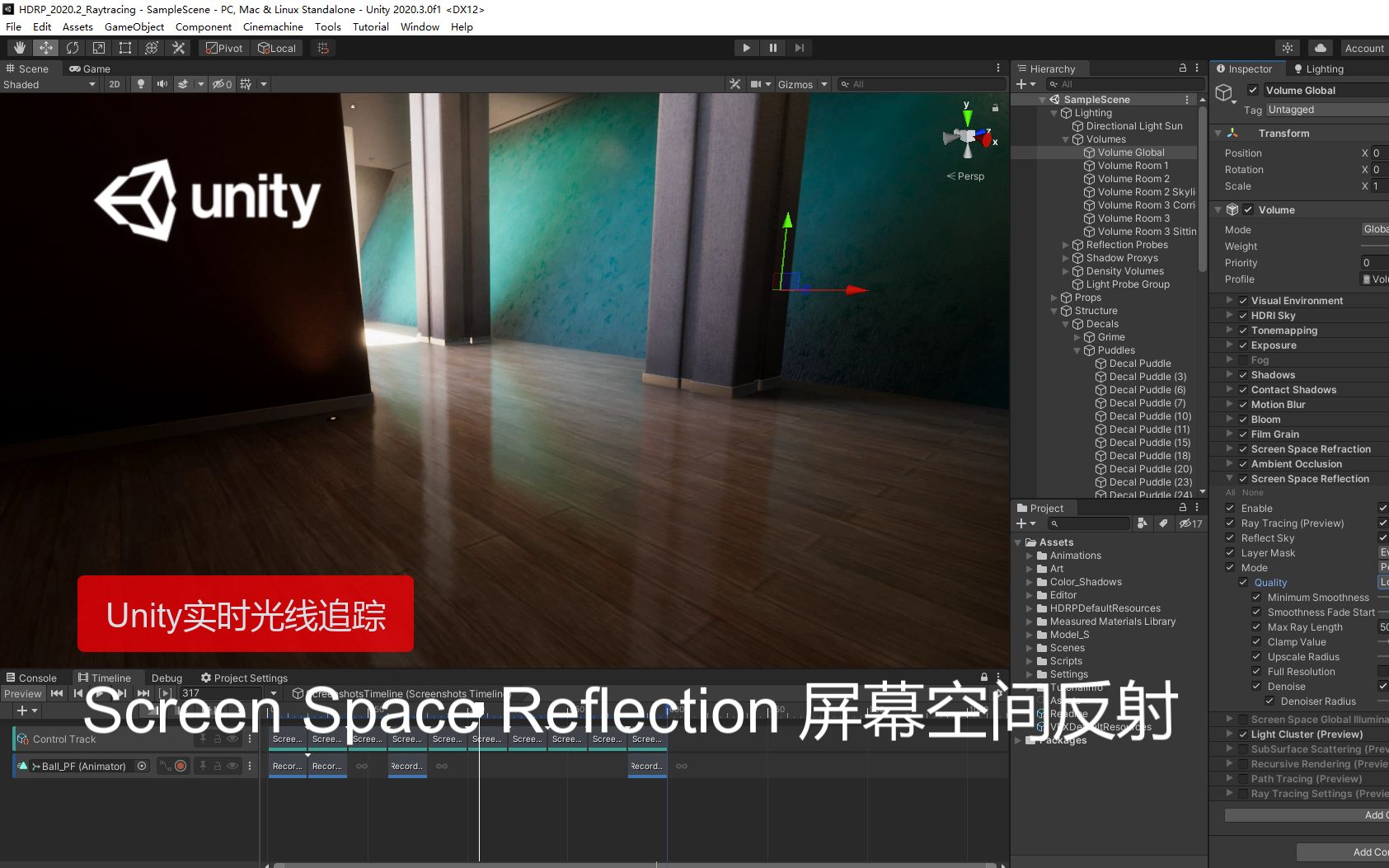This screenshot has width=1389, height=868.
Task: Switch to the Console tab
Action: (x=31, y=678)
